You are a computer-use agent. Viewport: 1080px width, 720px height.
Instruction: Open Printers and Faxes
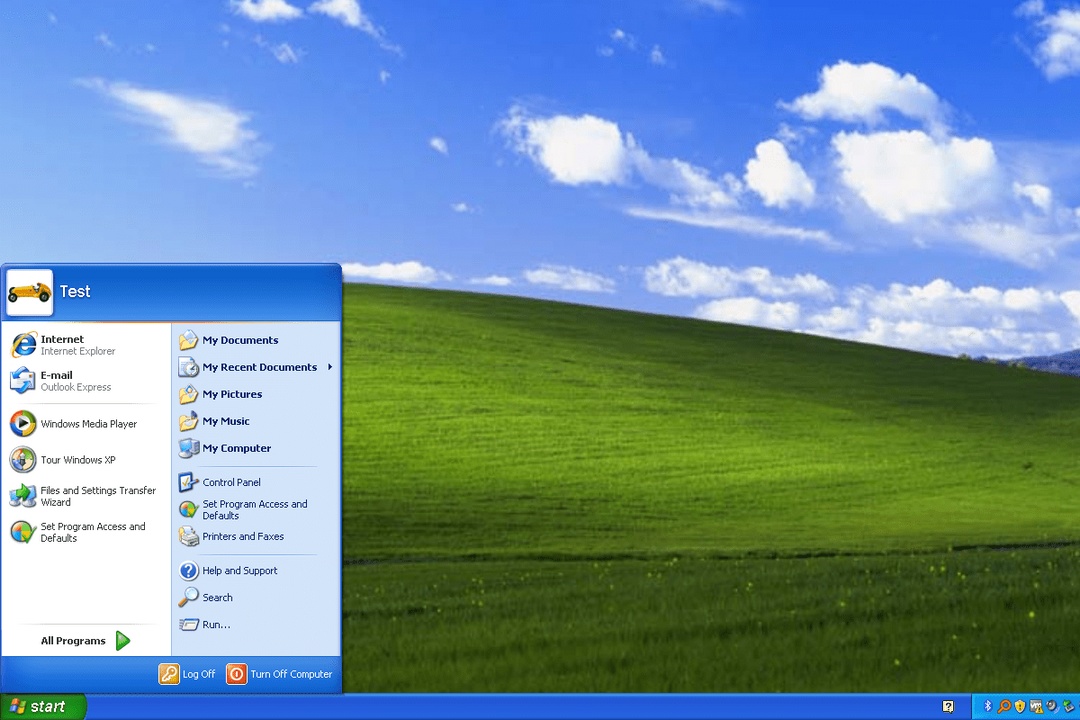pos(242,537)
